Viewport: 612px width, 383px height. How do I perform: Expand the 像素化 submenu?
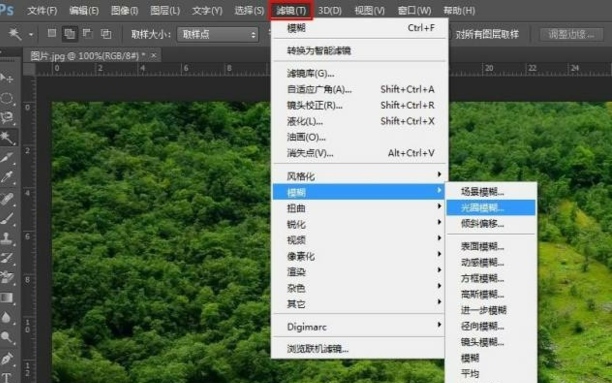[x=359, y=256]
